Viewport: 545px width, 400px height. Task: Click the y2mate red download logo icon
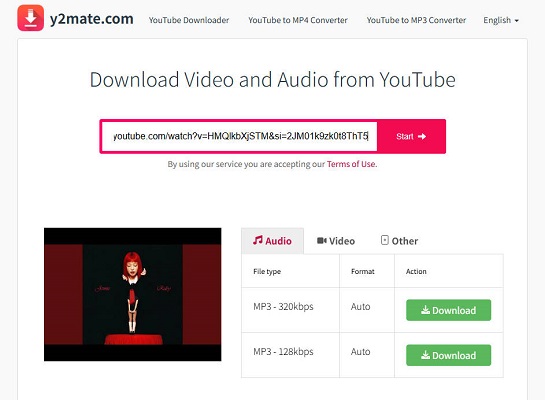click(31, 18)
